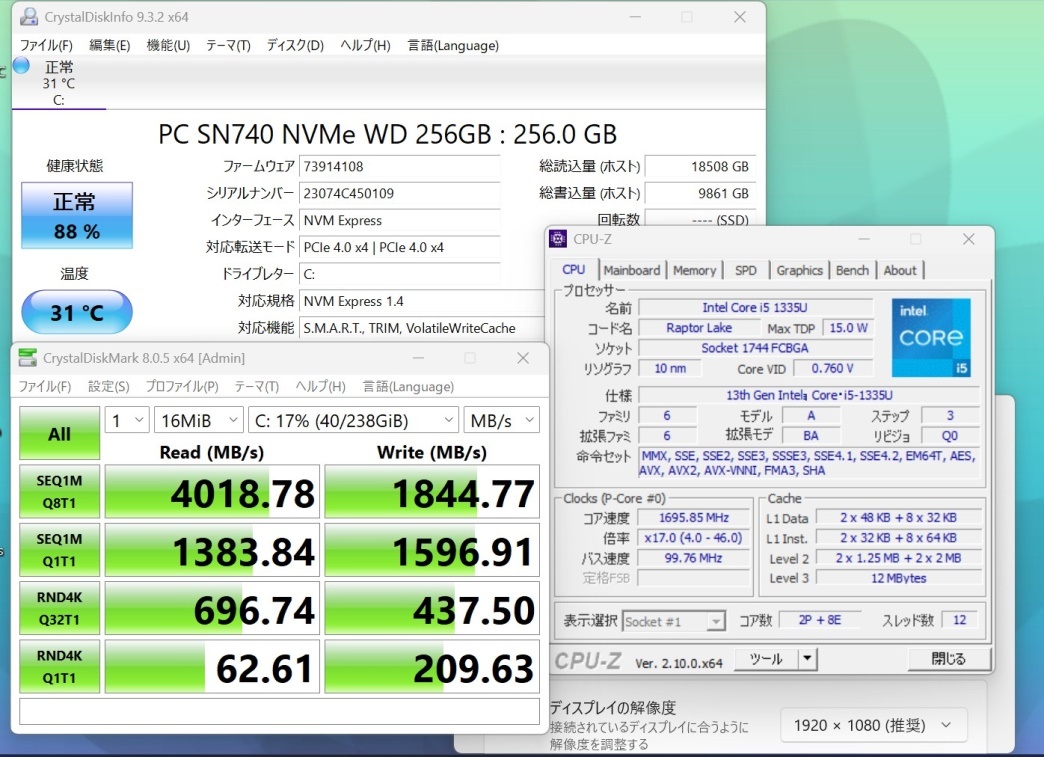Image resolution: width=1044 pixels, height=757 pixels.
Task: Open the Socket #1 selection dropdown in CPU-Z
Action: pyautogui.click(x=674, y=621)
